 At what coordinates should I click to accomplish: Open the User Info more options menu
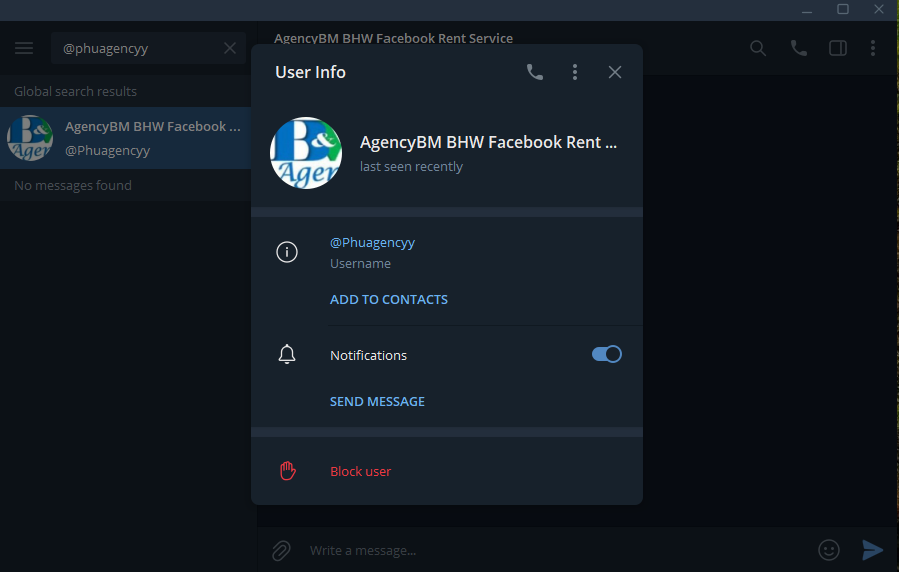tap(574, 72)
